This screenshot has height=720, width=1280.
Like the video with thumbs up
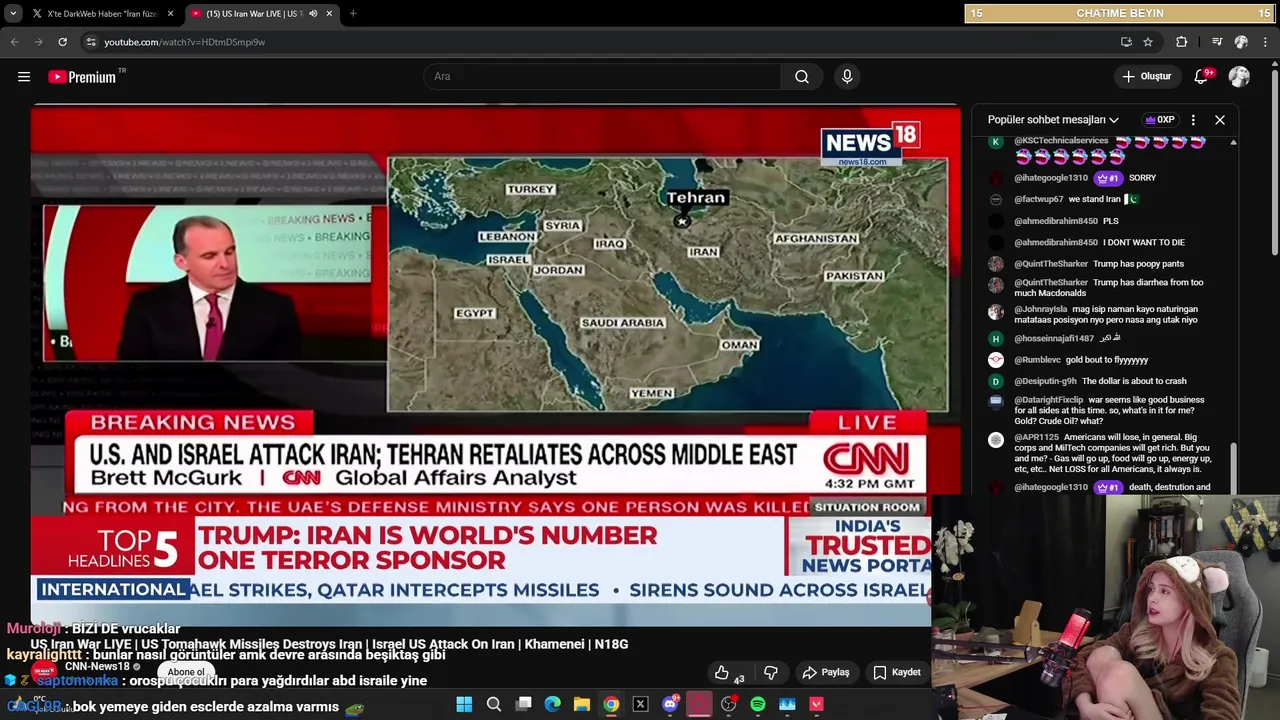click(729, 673)
